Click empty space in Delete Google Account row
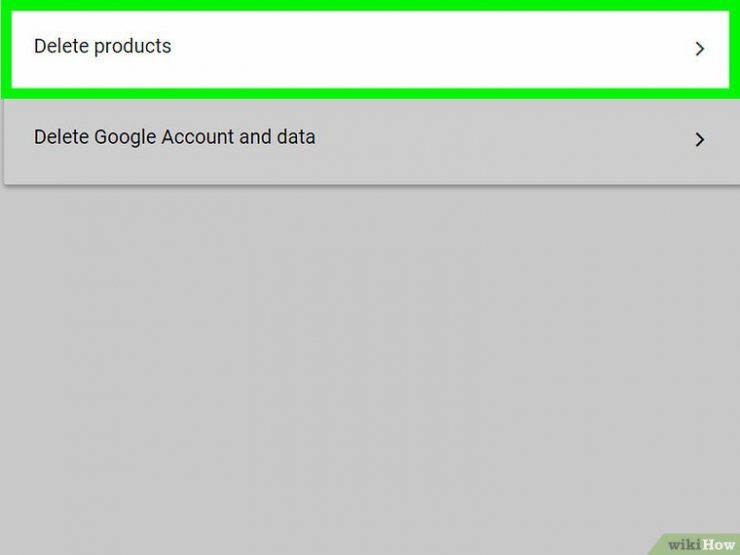 (x=500, y=138)
